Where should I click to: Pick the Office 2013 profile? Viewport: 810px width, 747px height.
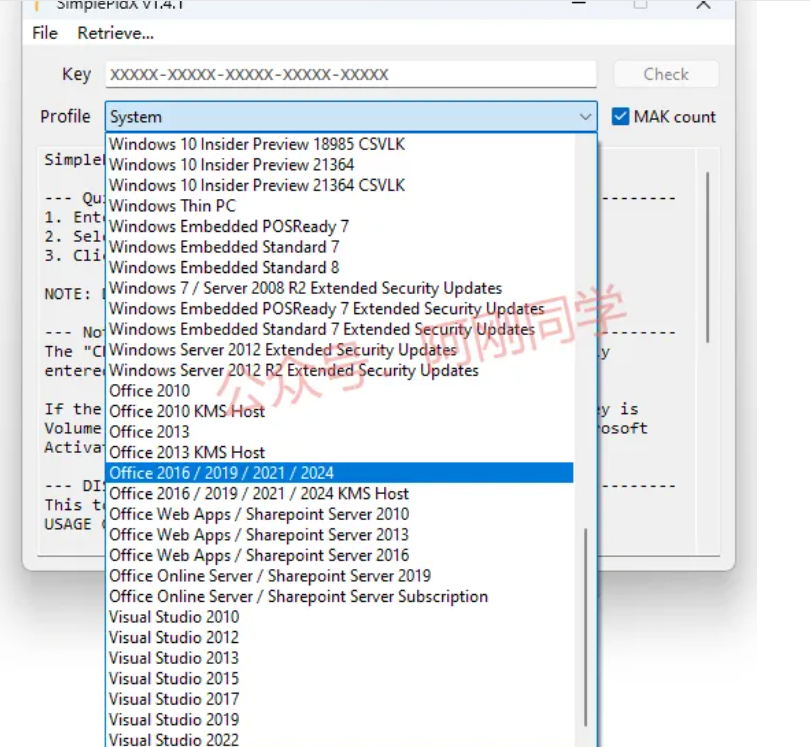(x=340, y=432)
